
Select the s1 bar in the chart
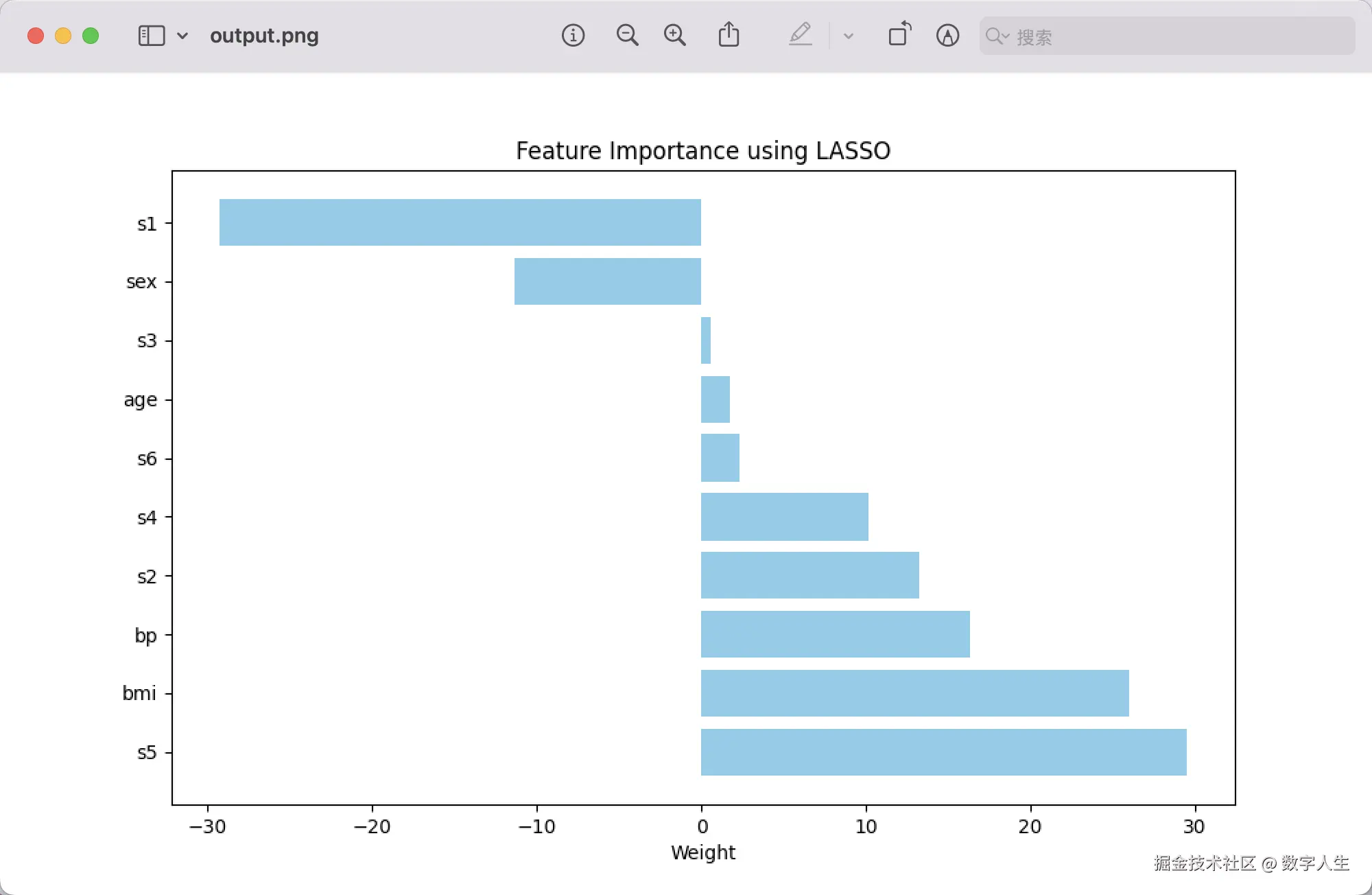coord(460,222)
